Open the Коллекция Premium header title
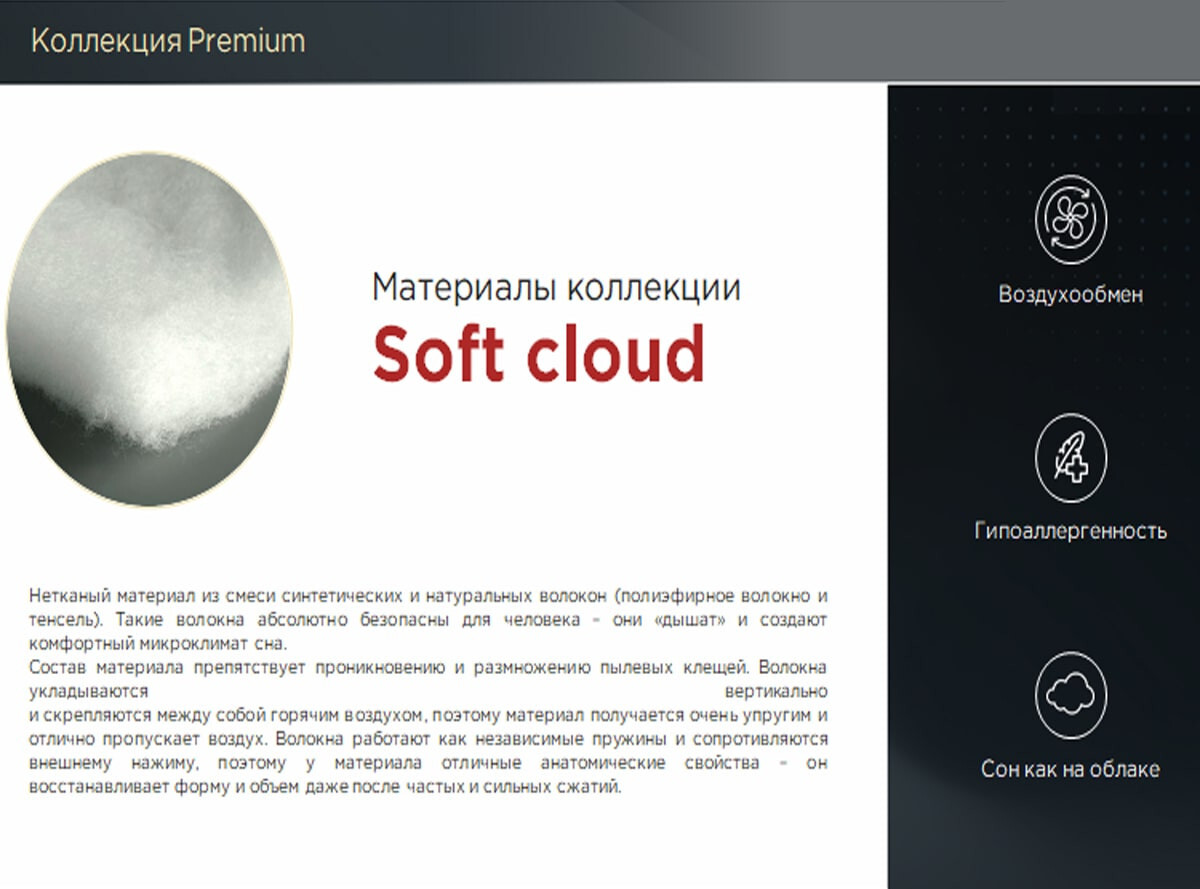Viewport: 1200px width, 889px height. pyautogui.click(x=168, y=41)
